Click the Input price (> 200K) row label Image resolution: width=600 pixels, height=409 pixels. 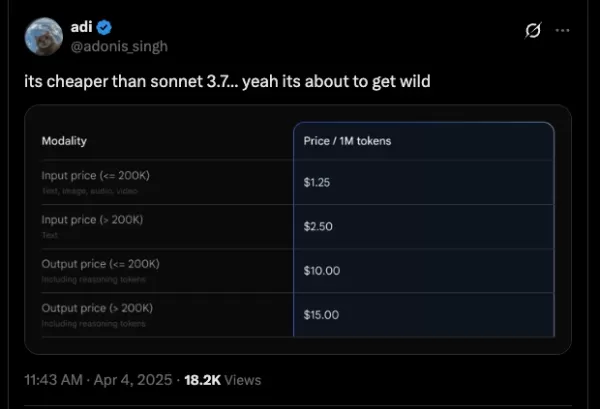pyautogui.click(x=92, y=220)
